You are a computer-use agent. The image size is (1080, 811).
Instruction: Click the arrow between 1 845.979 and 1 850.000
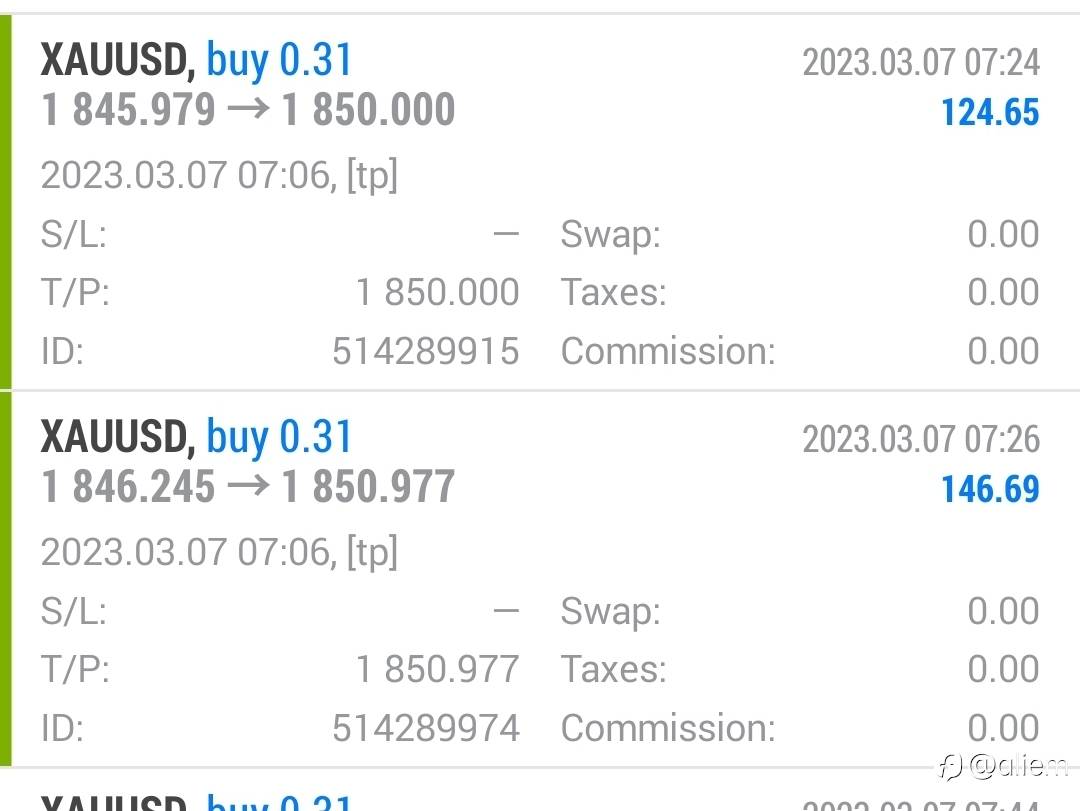(x=248, y=110)
